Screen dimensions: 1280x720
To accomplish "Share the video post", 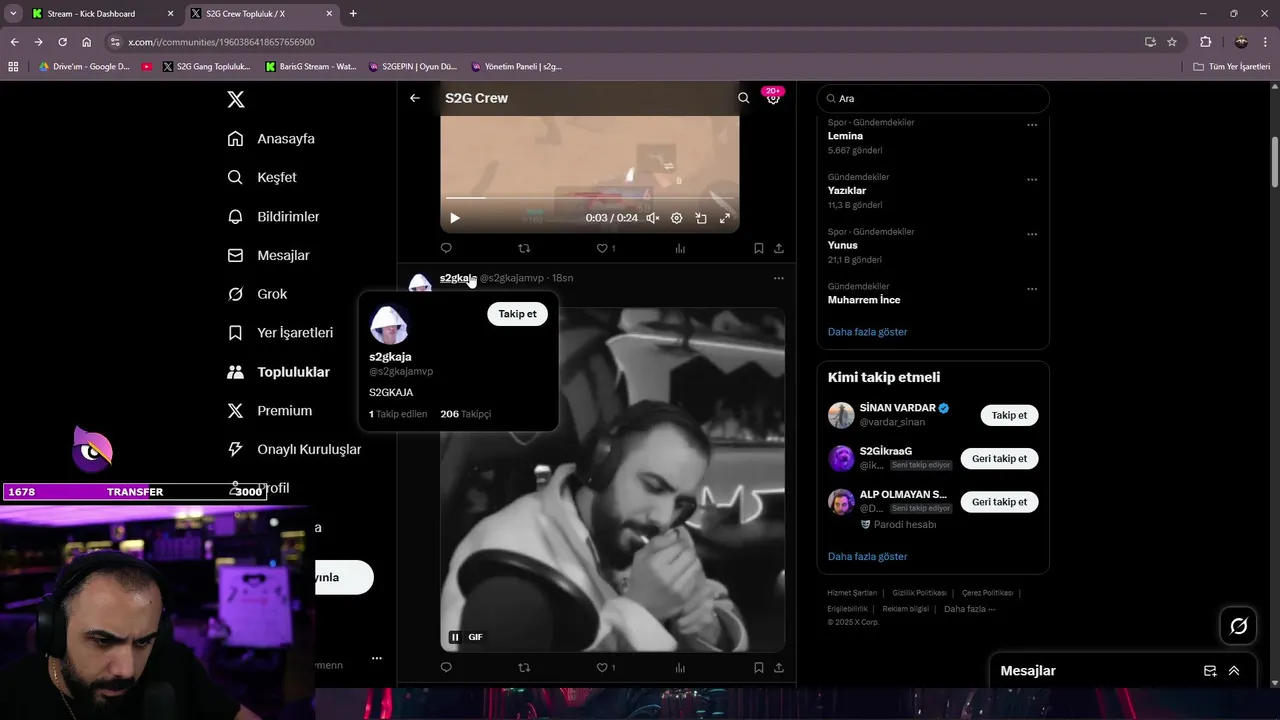I will [x=779, y=248].
